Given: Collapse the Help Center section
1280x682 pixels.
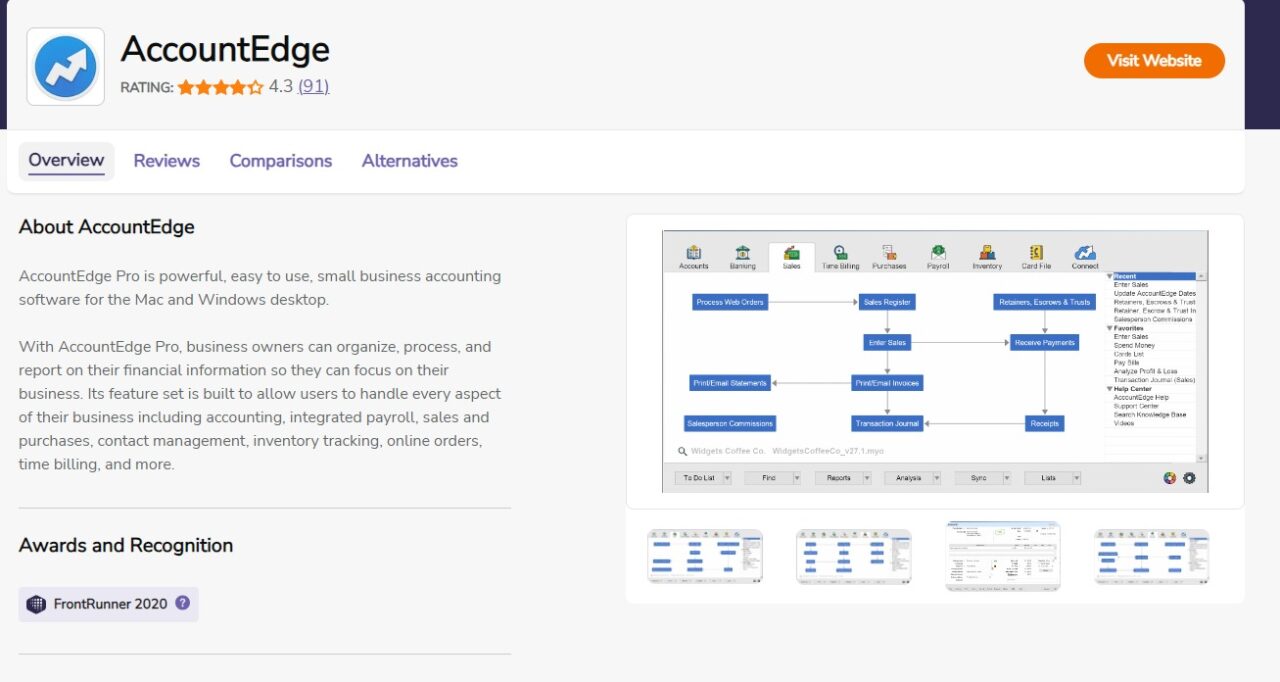Looking at the screenshot, I should (x=1110, y=389).
